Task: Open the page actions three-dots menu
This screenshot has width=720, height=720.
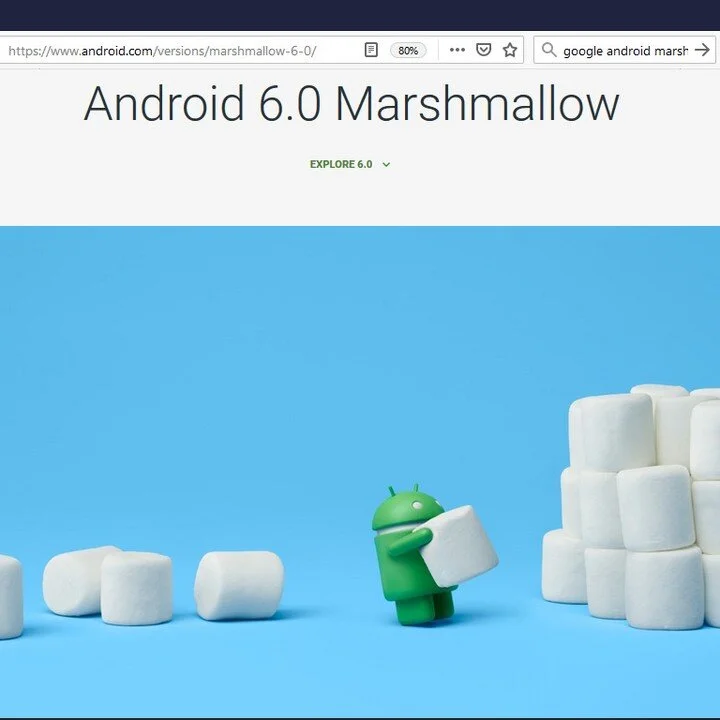Action: pos(457,50)
